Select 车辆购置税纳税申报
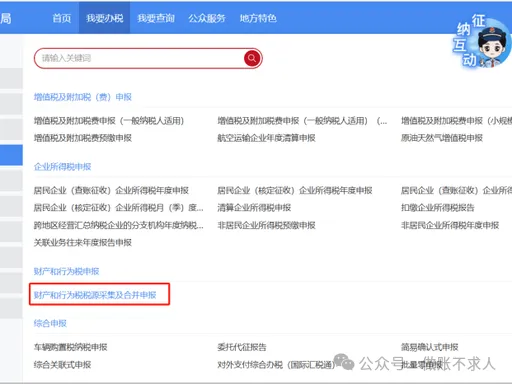The height and width of the screenshot is (384, 512). click(70, 347)
